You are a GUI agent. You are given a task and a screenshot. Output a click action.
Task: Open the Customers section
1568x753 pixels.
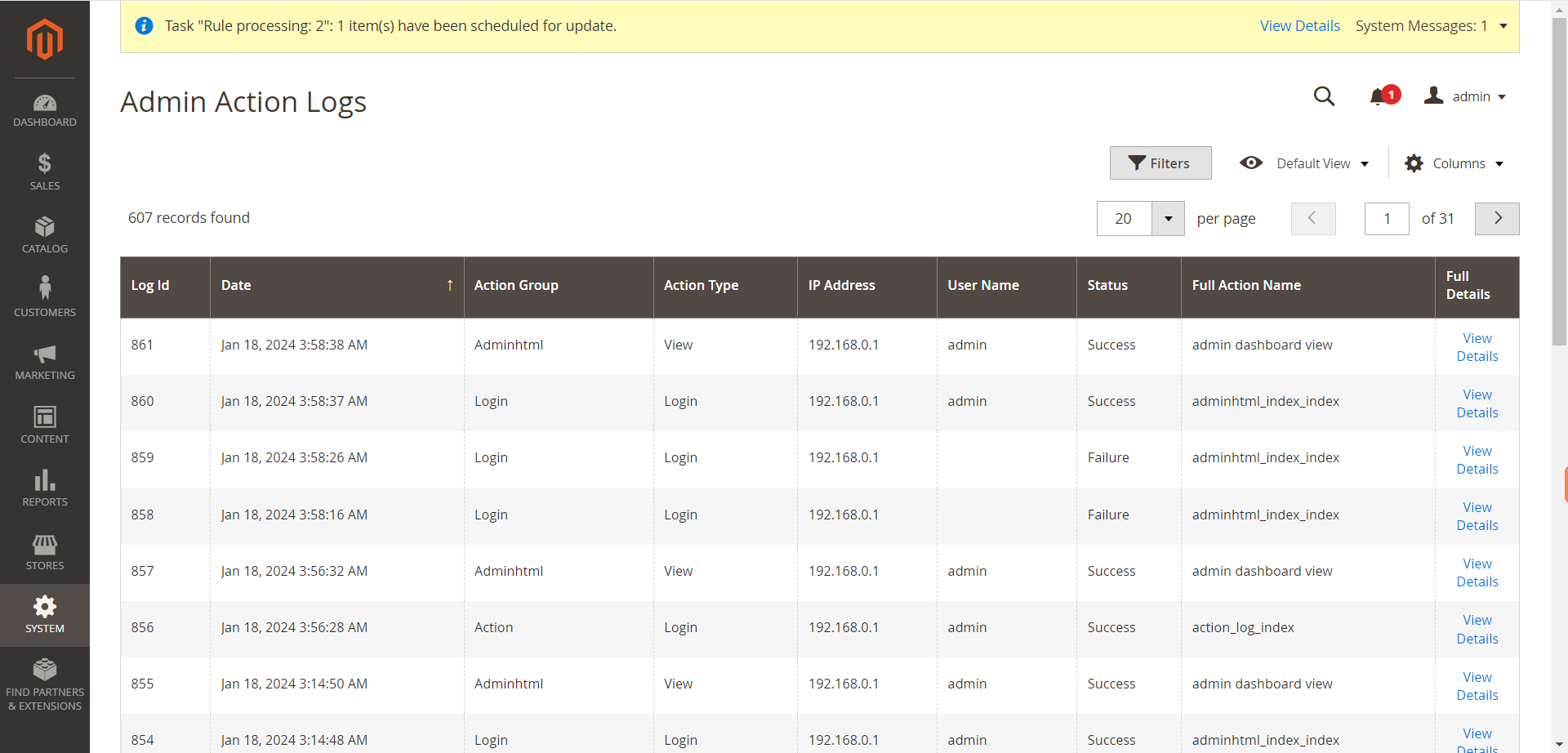click(x=45, y=296)
